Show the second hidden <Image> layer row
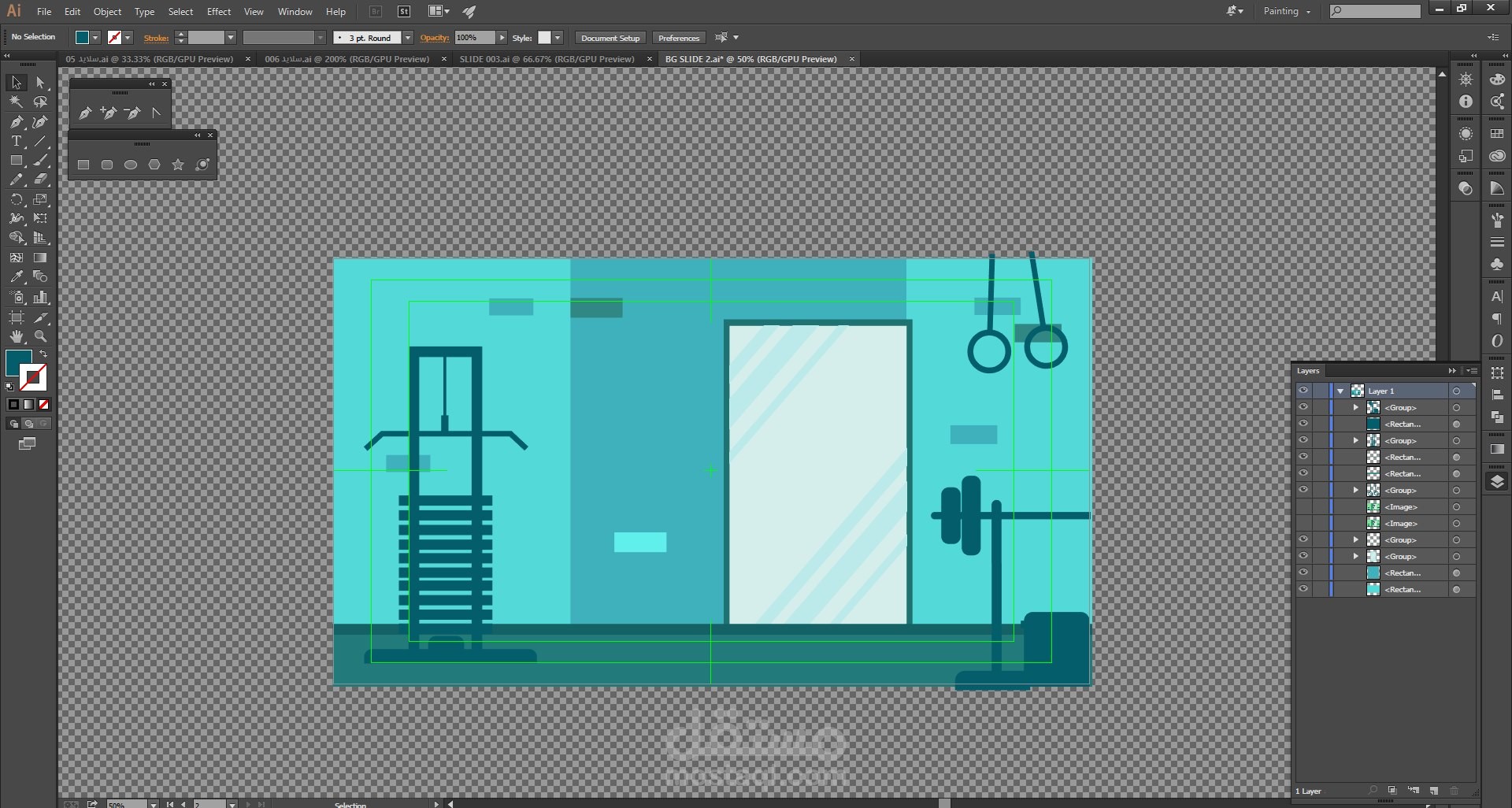Viewport: 1512px width, 808px height. 1303,523
